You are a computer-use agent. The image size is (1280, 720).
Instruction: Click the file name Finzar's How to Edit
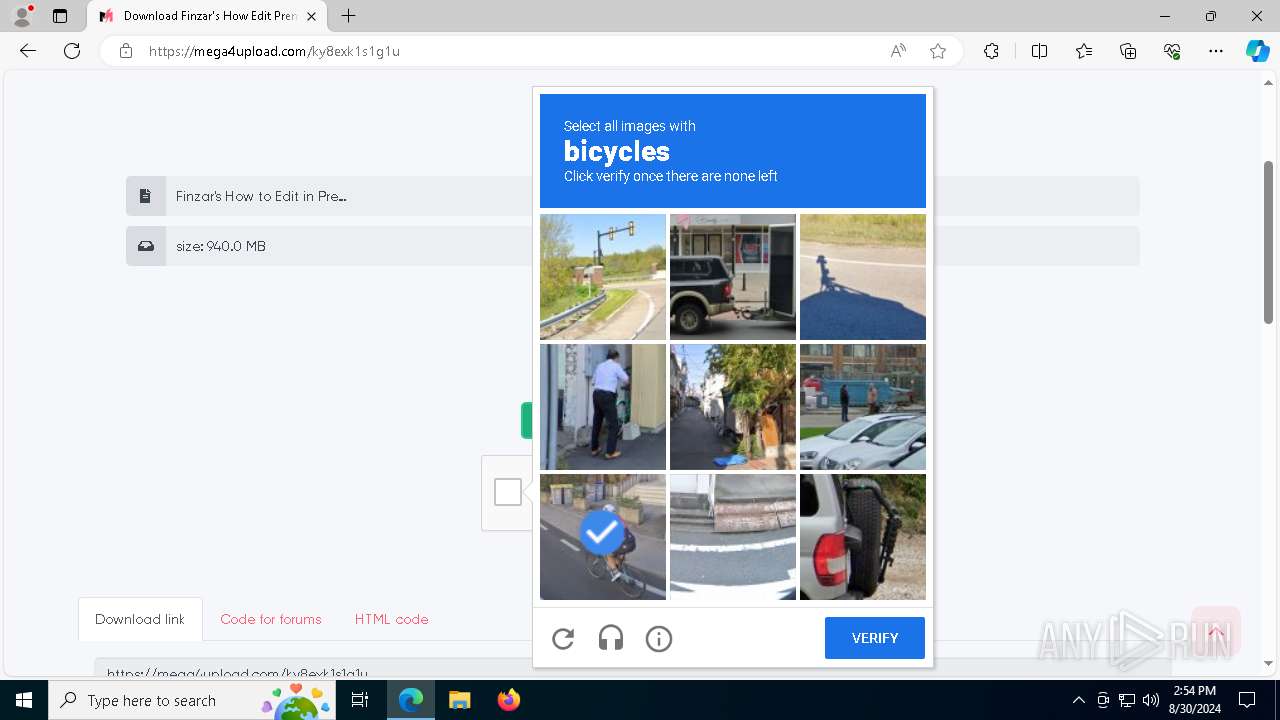[261, 196]
